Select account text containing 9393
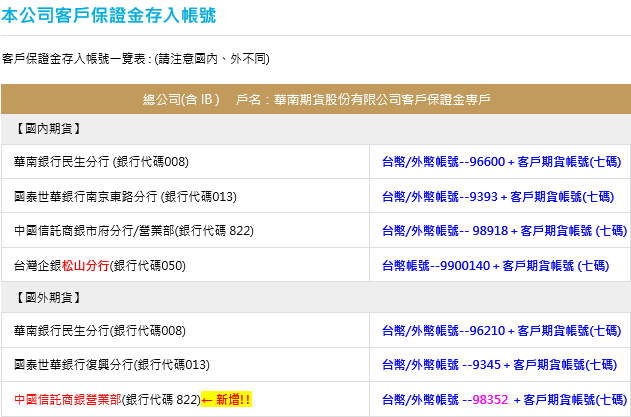This screenshot has height=417, width=631. (498, 197)
